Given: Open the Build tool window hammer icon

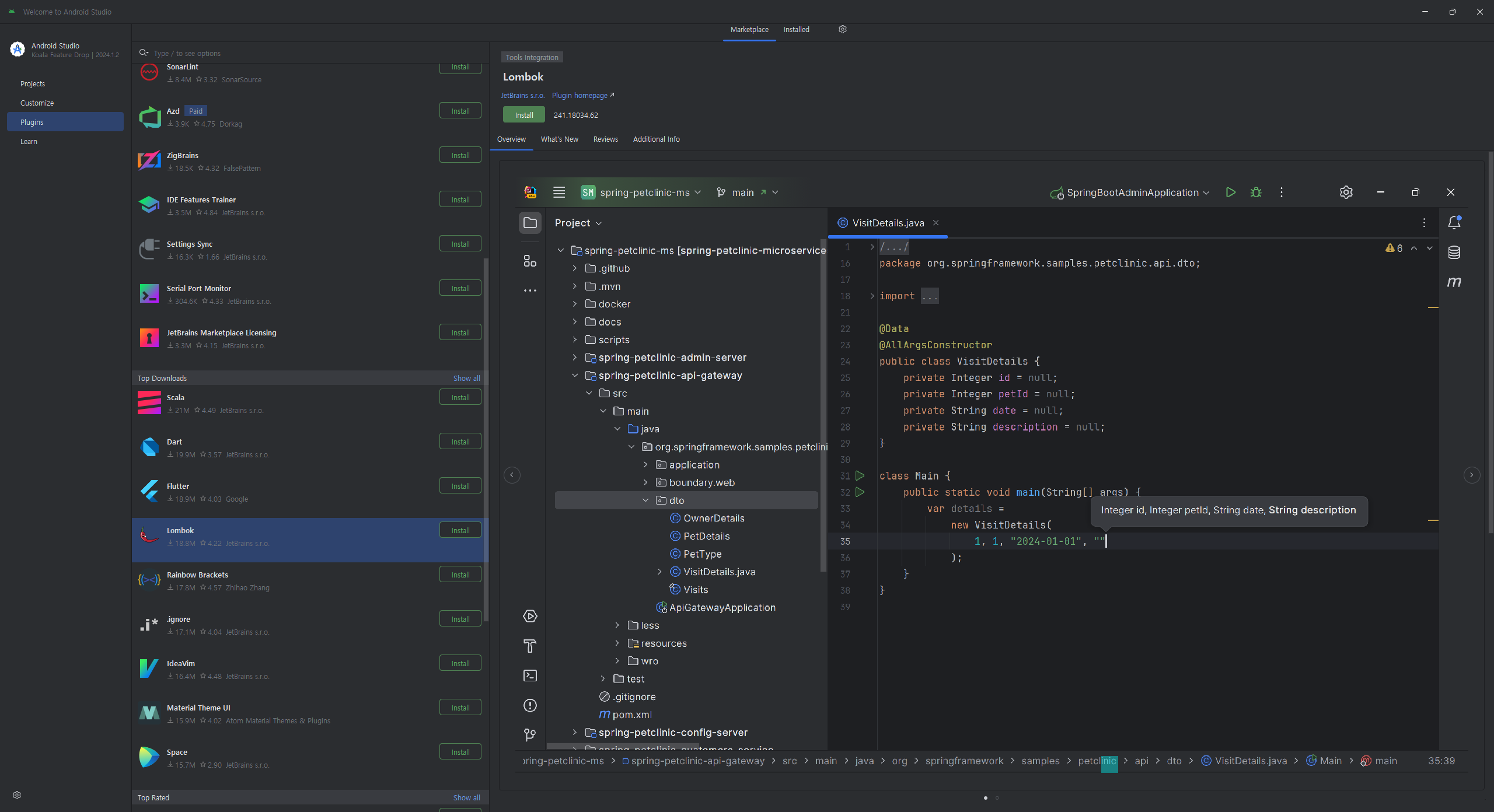Looking at the screenshot, I should (x=529, y=646).
